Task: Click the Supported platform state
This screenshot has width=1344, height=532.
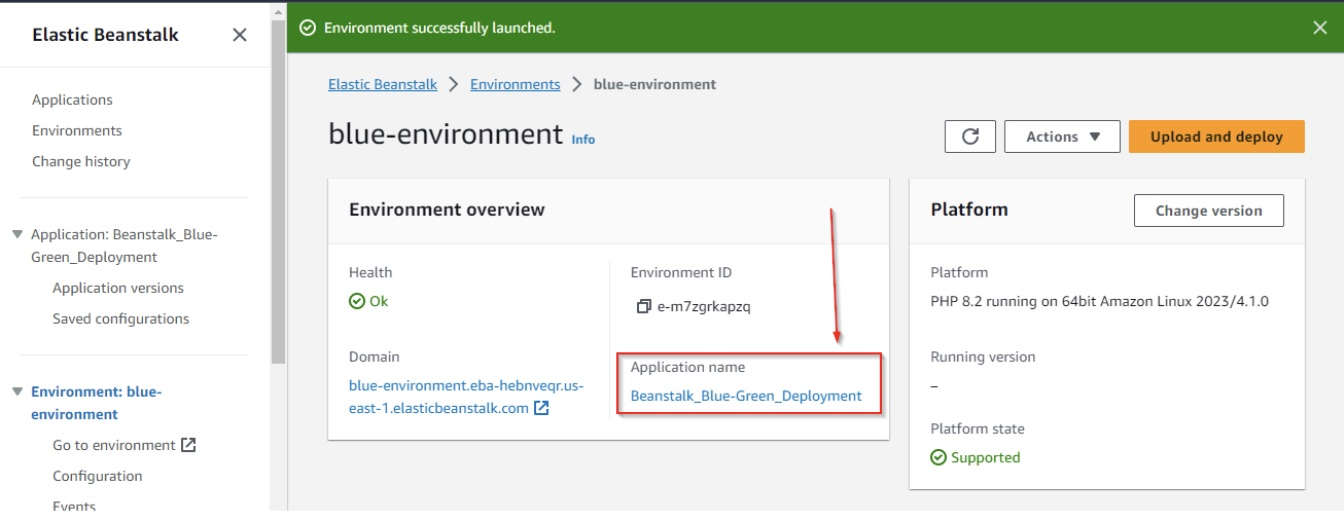Action: pos(975,457)
